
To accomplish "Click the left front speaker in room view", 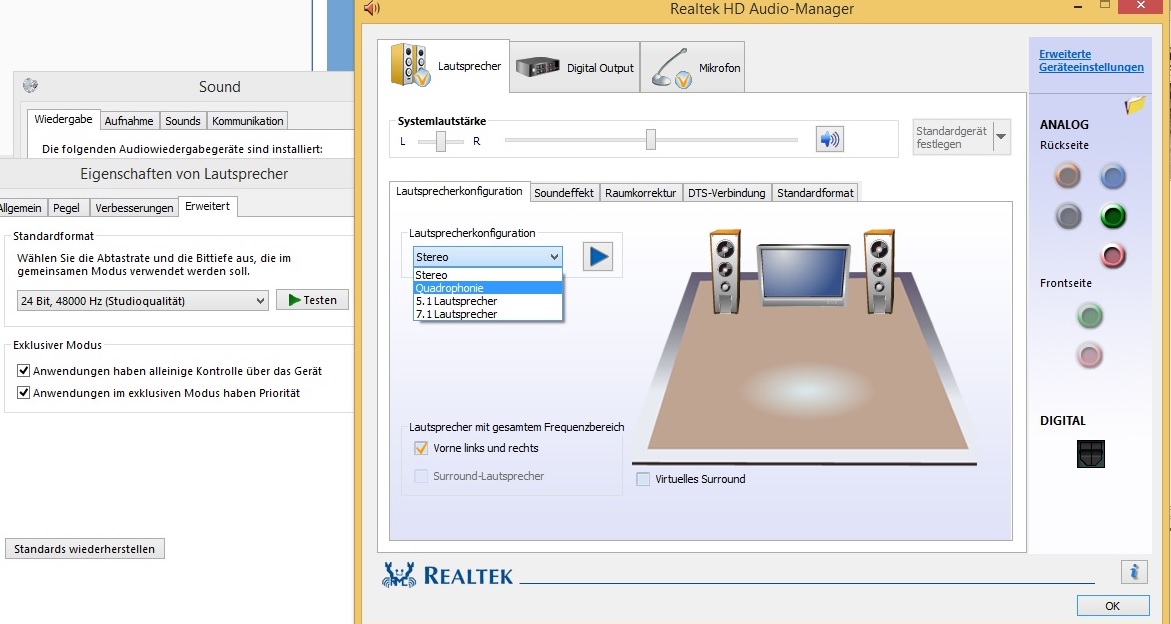I will [x=724, y=272].
